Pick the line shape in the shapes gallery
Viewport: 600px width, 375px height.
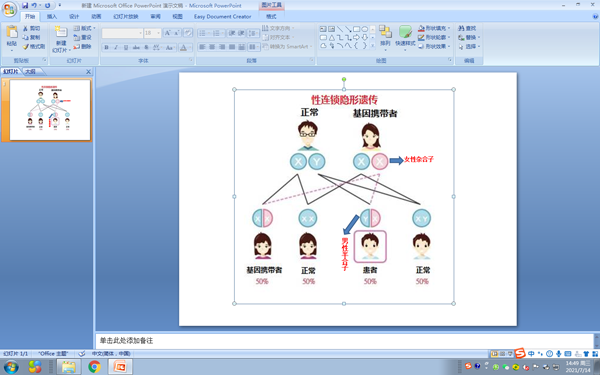[x=340, y=29]
